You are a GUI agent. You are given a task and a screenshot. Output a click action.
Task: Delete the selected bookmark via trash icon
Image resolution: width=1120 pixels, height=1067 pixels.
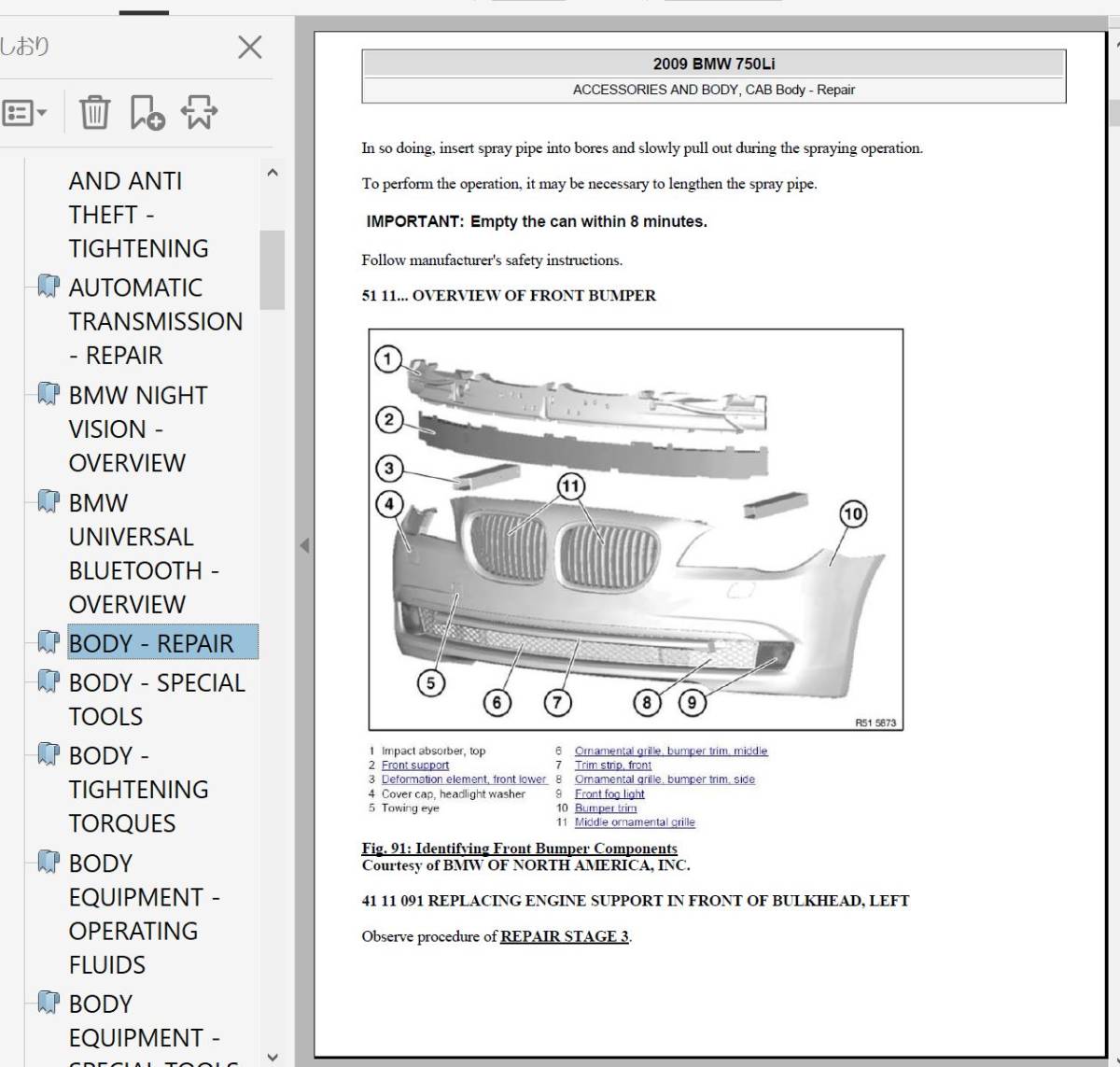[x=94, y=113]
